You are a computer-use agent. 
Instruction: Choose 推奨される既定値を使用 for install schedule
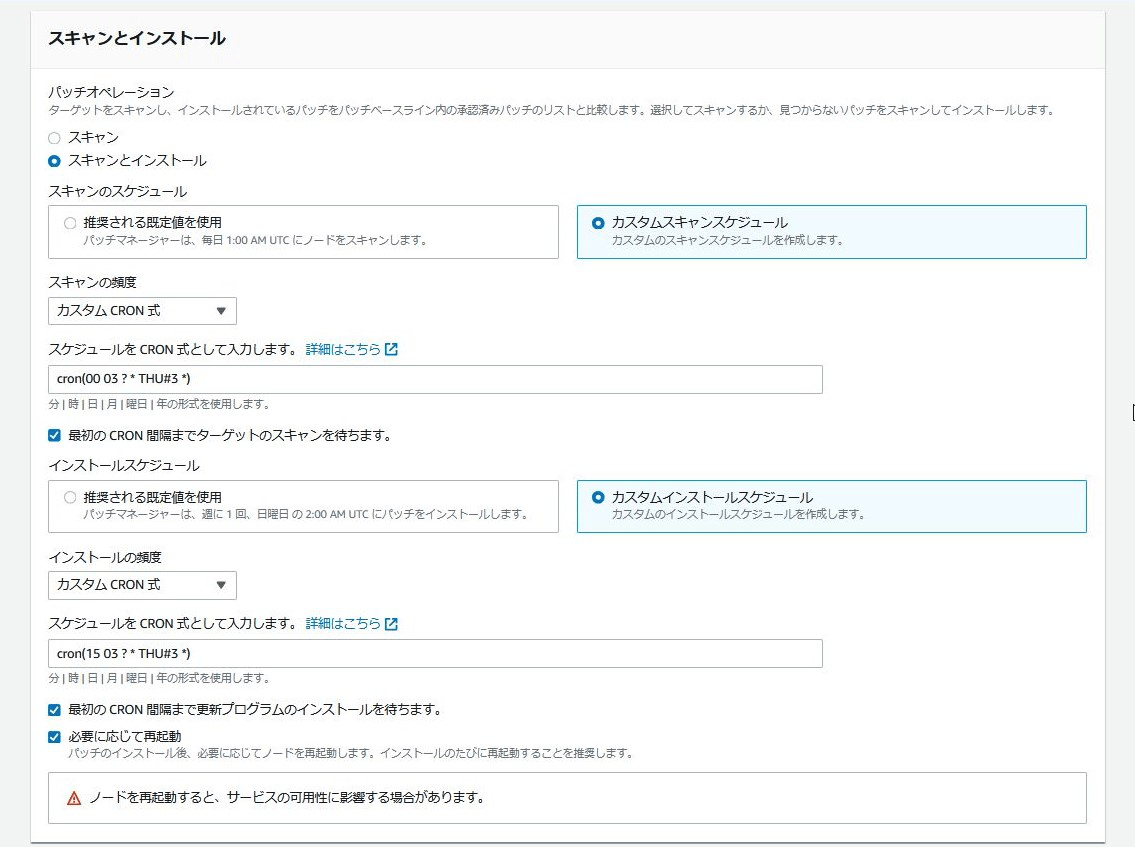(70, 497)
